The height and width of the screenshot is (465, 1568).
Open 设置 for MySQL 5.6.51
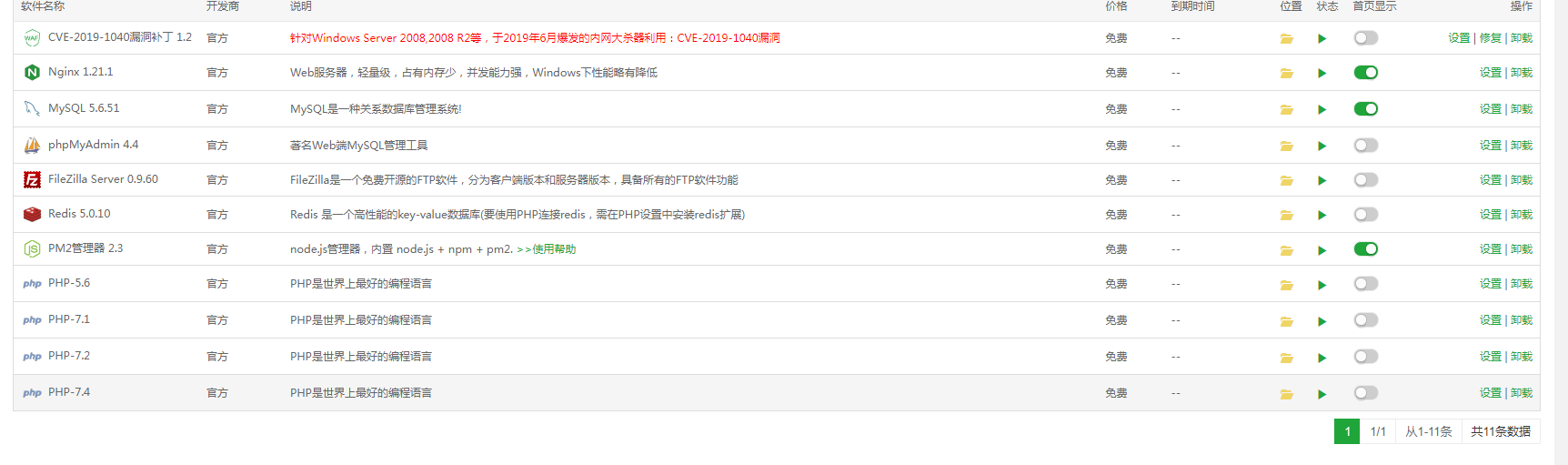click(1490, 109)
